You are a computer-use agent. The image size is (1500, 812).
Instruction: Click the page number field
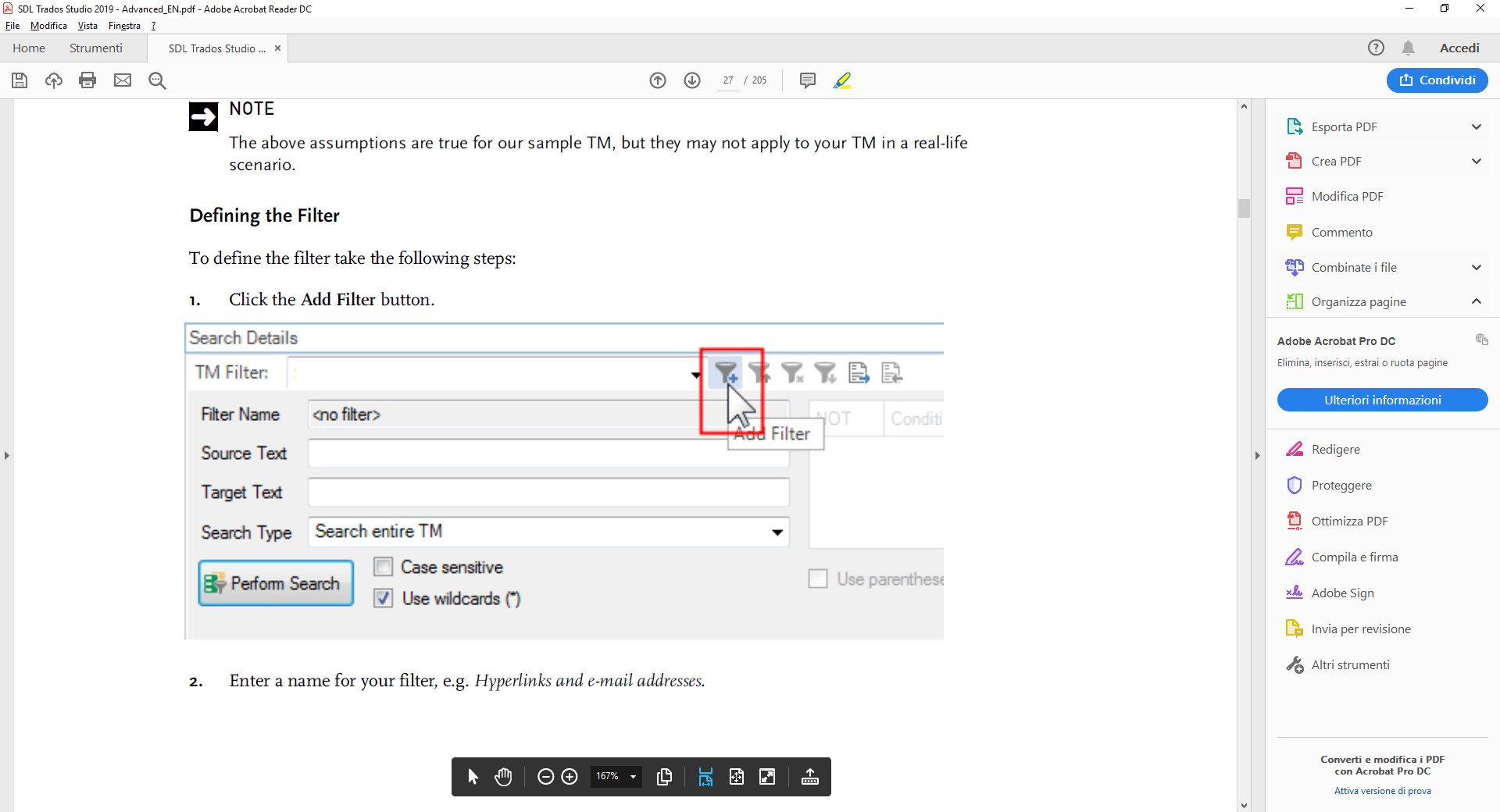(727, 80)
